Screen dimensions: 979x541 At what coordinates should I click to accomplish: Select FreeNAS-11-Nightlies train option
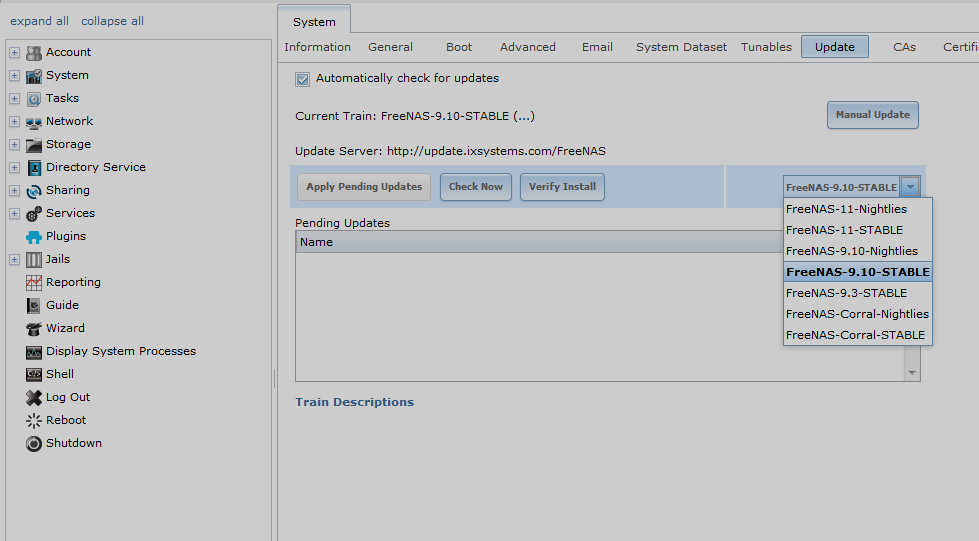click(x=858, y=209)
